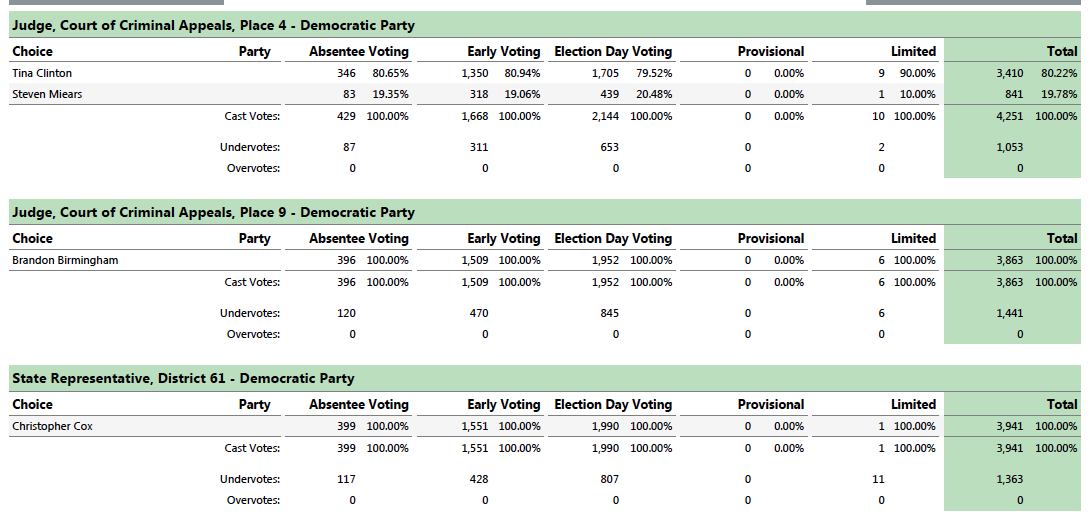Click the Cast Votes label in Place 4
The height and width of the screenshot is (527, 1090).
pyautogui.click(x=252, y=116)
